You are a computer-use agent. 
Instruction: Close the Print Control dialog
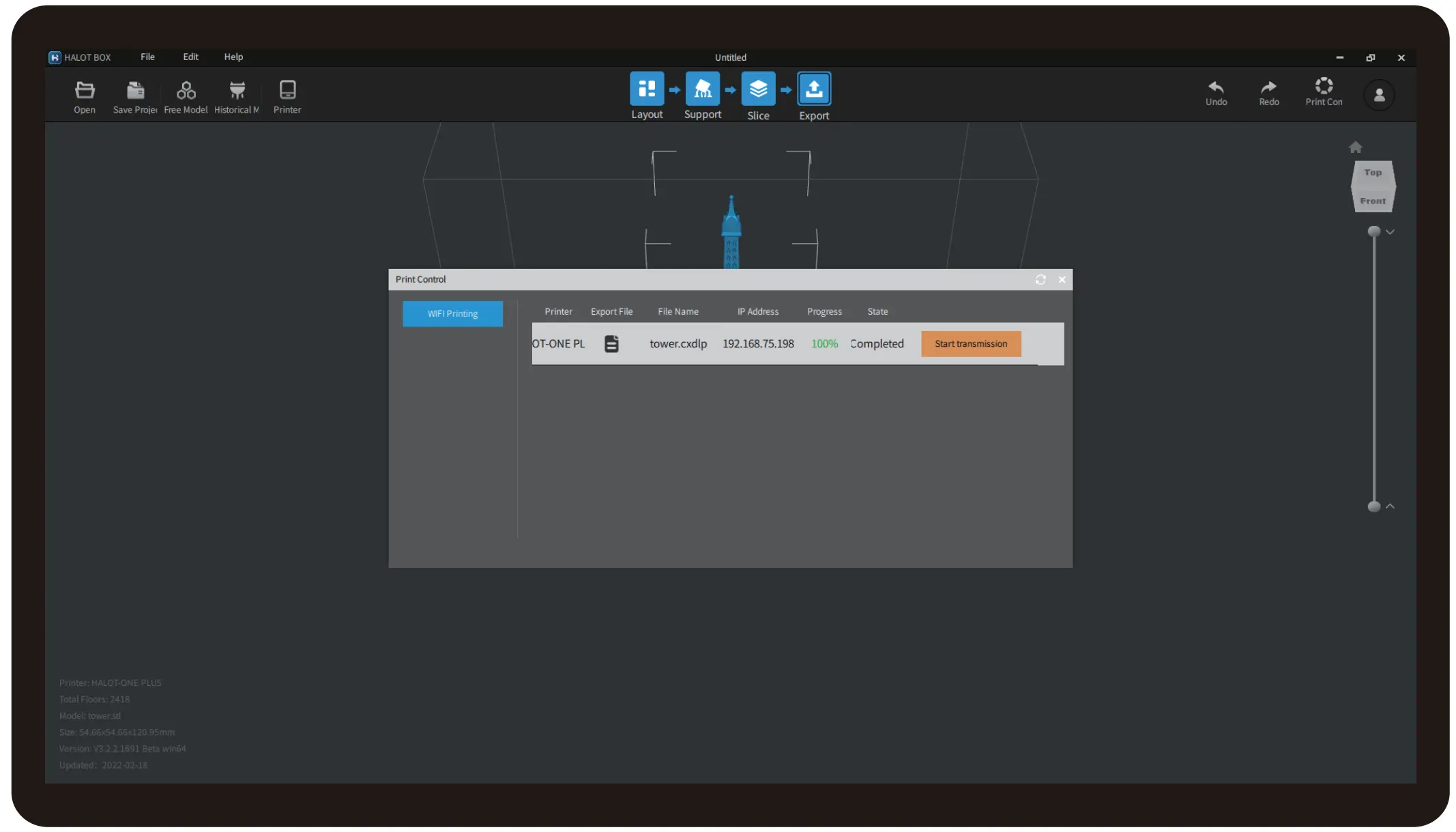coord(1062,280)
